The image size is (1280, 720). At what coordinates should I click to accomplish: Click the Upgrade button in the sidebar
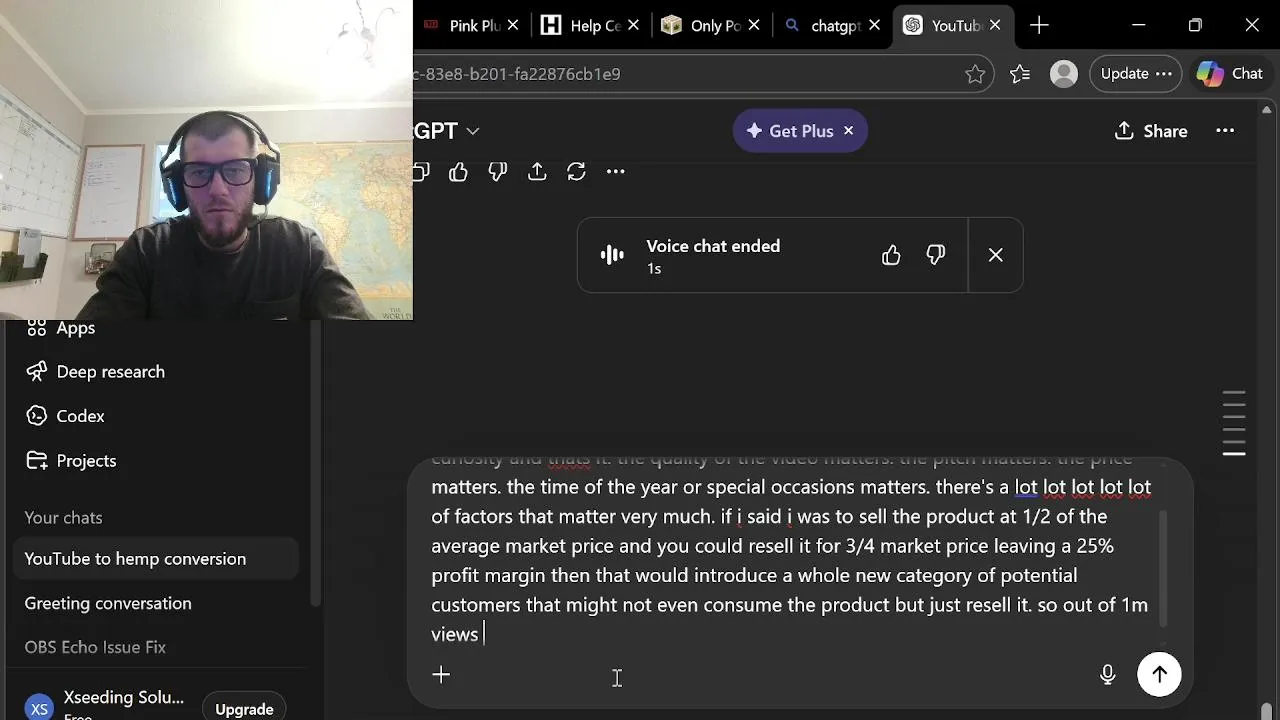(x=244, y=709)
